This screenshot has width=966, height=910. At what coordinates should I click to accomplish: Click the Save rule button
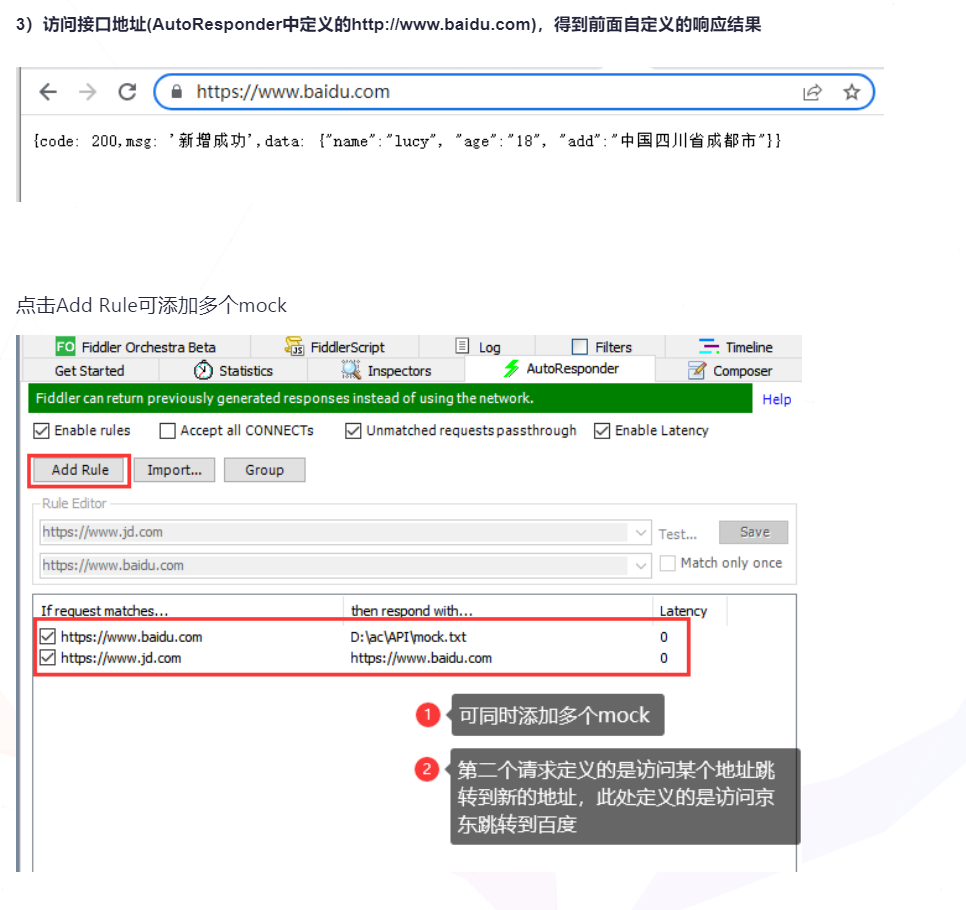(753, 532)
